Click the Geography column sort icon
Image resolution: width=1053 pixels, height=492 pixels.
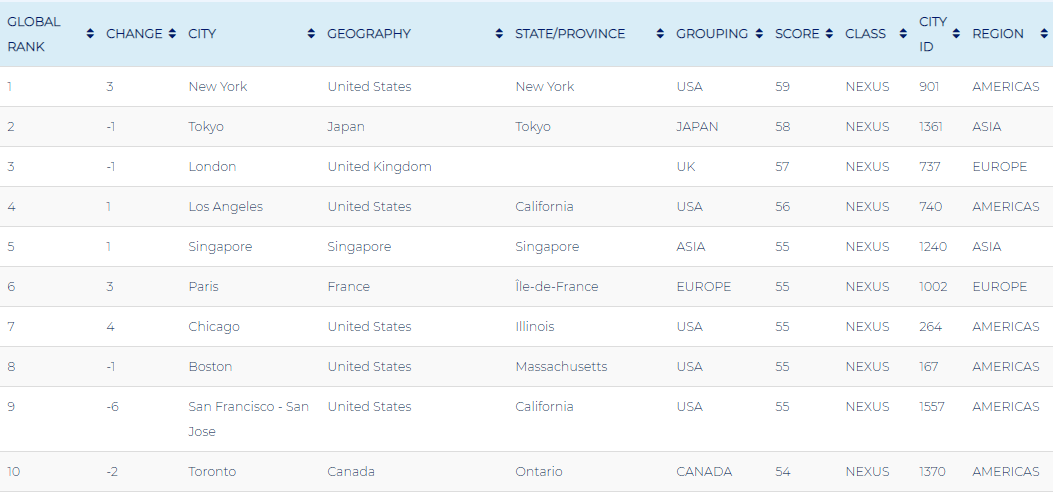coord(499,34)
